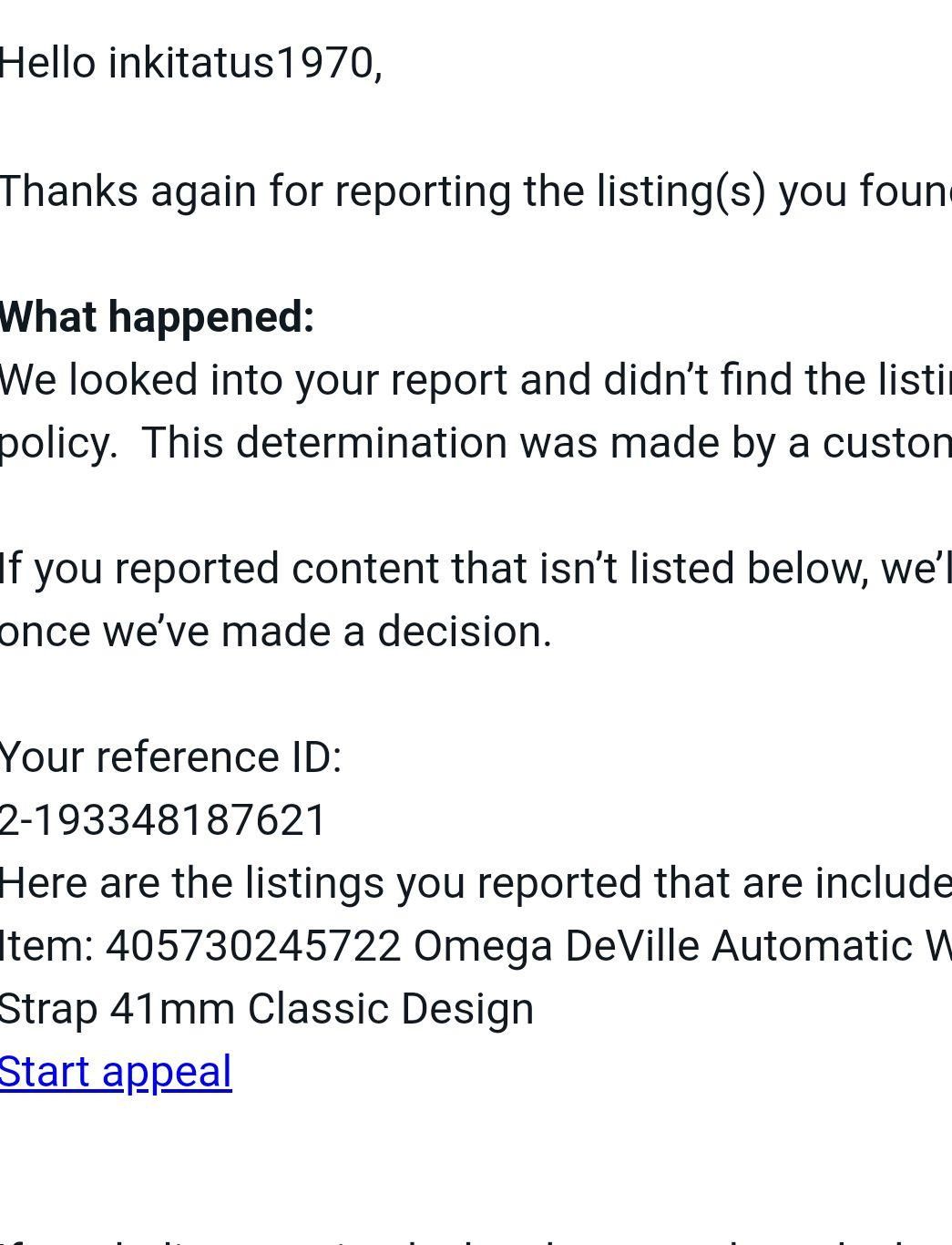Click the "Strap 41mm Classic Design" text

pyautogui.click(x=266, y=1009)
